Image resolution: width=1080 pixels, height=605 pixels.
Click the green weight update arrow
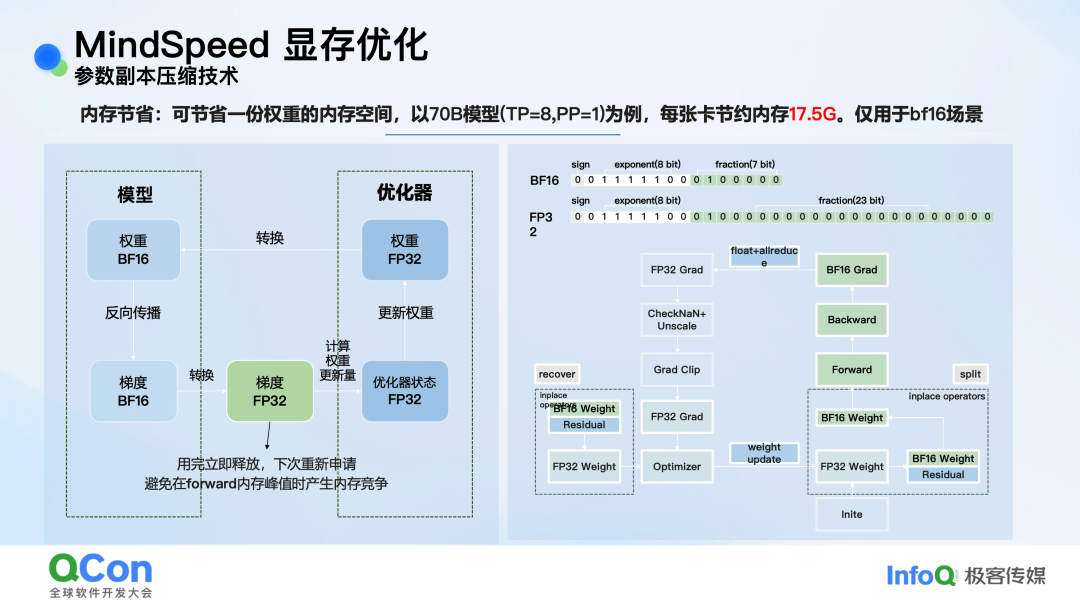(764, 452)
